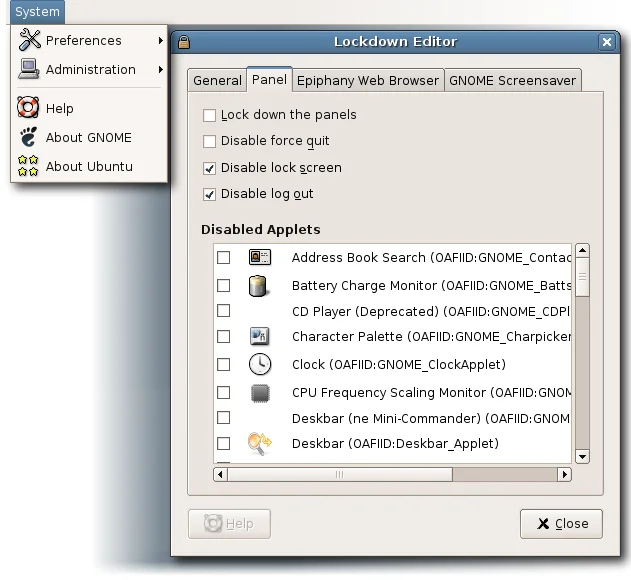
Task: Click the horizontal scrollbar thumb
Action: pyautogui.click(x=340, y=475)
